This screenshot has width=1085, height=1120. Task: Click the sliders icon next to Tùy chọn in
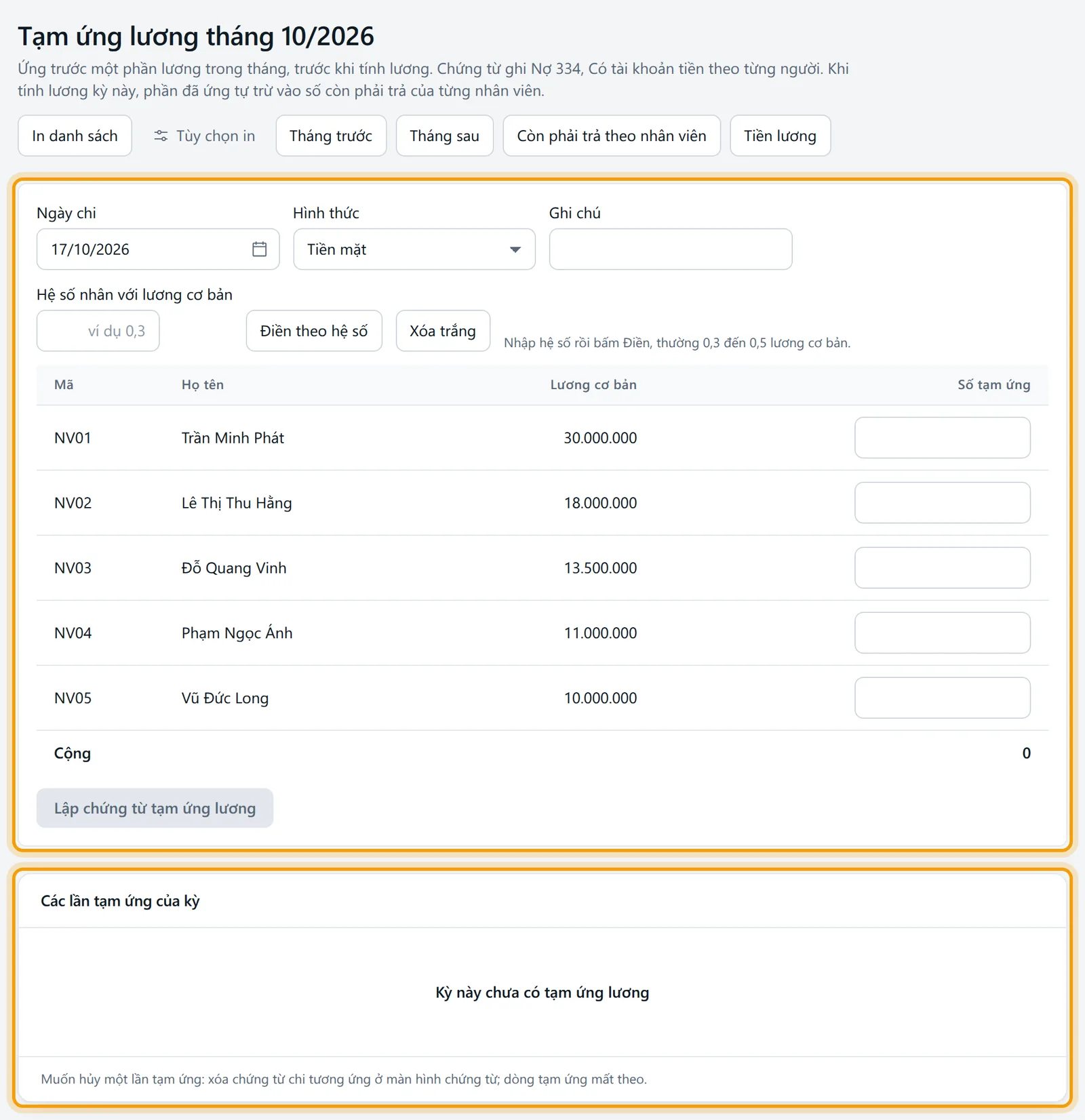pyautogui.click(x=161, y=136)
